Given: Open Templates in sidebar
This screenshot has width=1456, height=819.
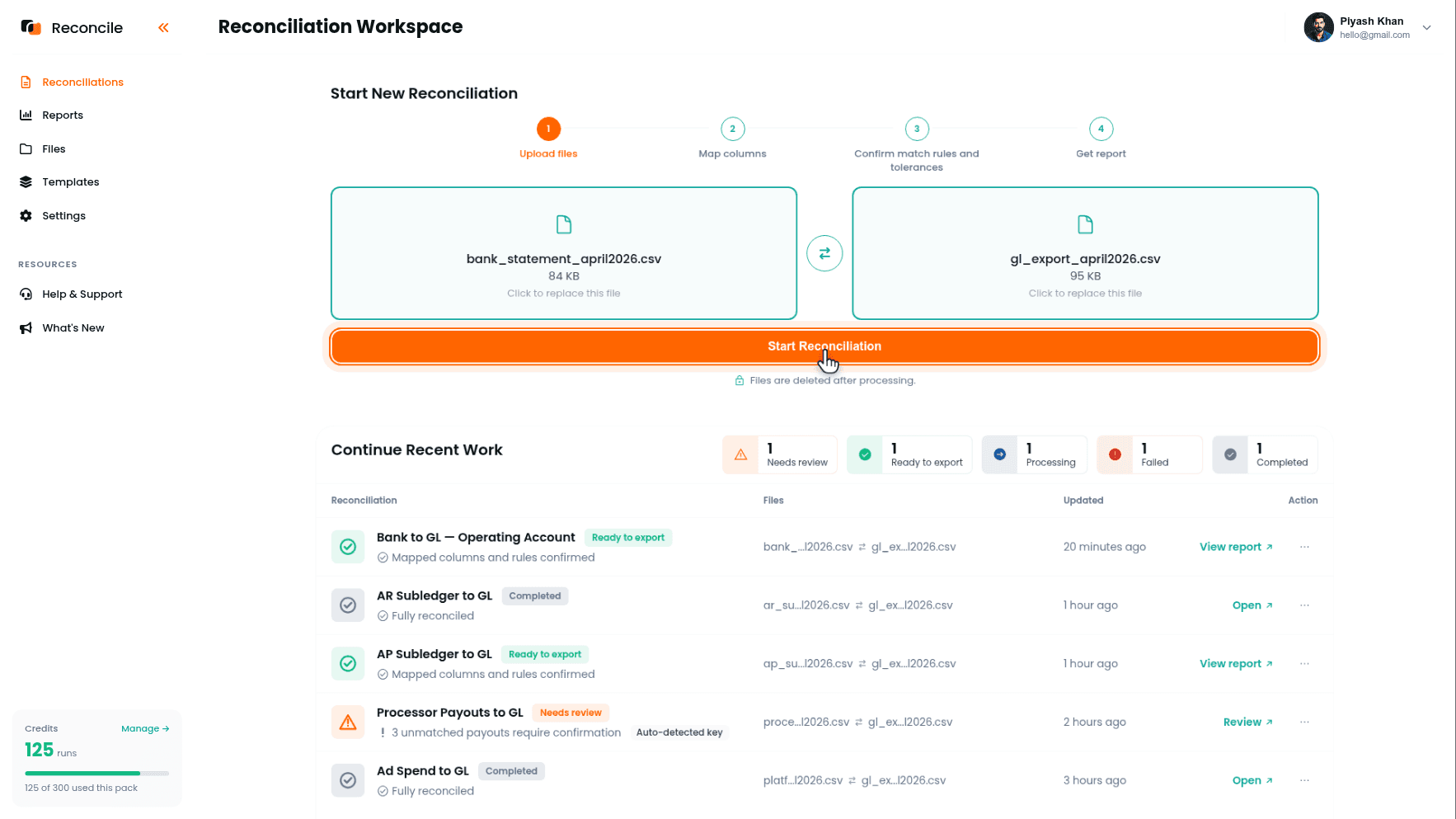Looking at the screenshot, I should pos(70,181).
